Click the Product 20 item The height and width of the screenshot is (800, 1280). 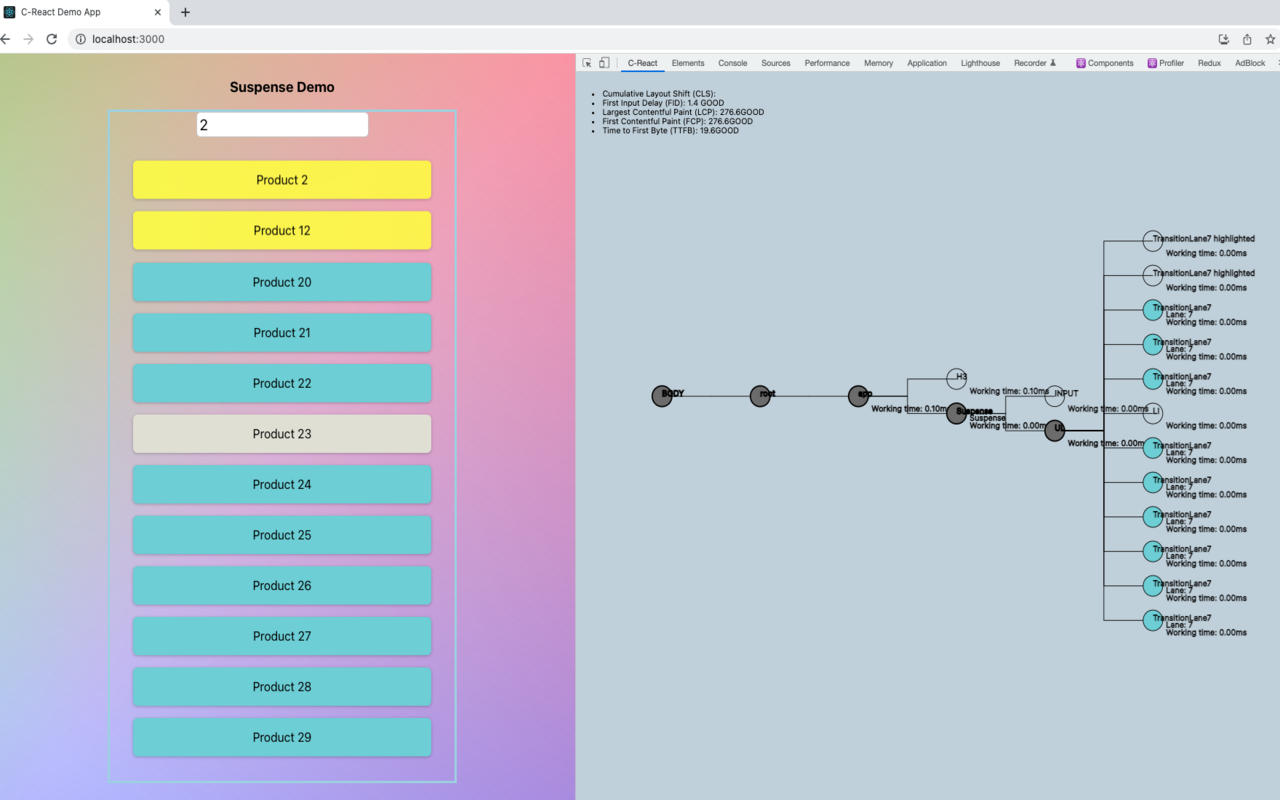coord(282,282)
